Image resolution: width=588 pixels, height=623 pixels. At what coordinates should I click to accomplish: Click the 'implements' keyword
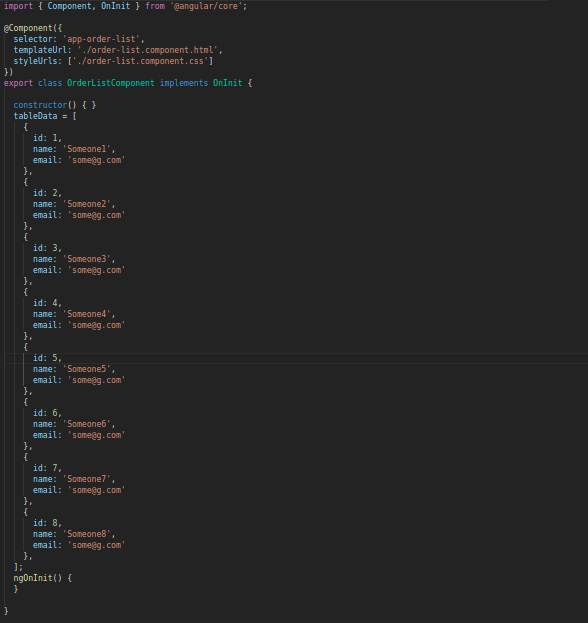tap(184, 83)
